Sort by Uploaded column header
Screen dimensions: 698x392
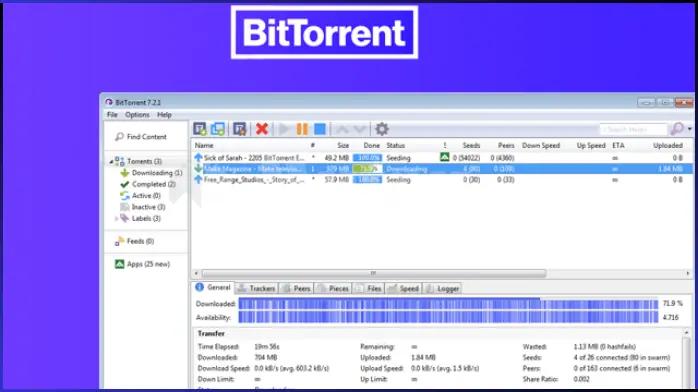click(x=668, y=145)
